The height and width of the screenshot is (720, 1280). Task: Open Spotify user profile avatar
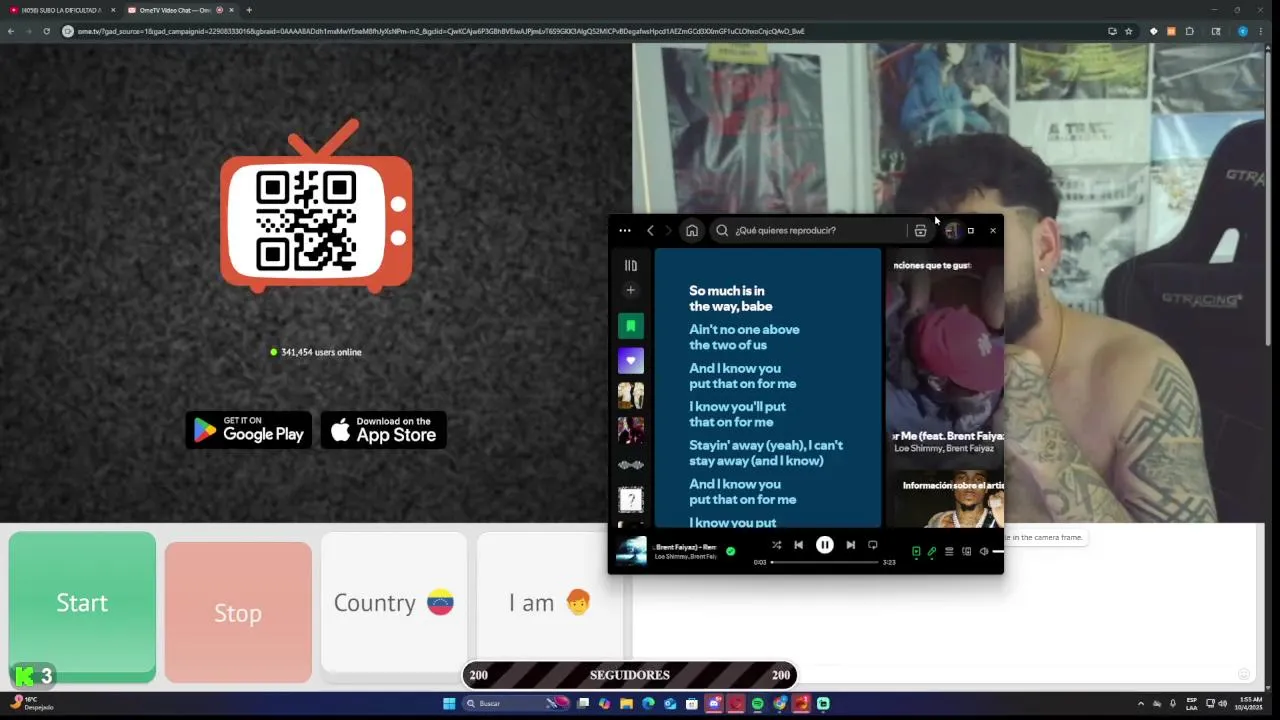[951, 230]
